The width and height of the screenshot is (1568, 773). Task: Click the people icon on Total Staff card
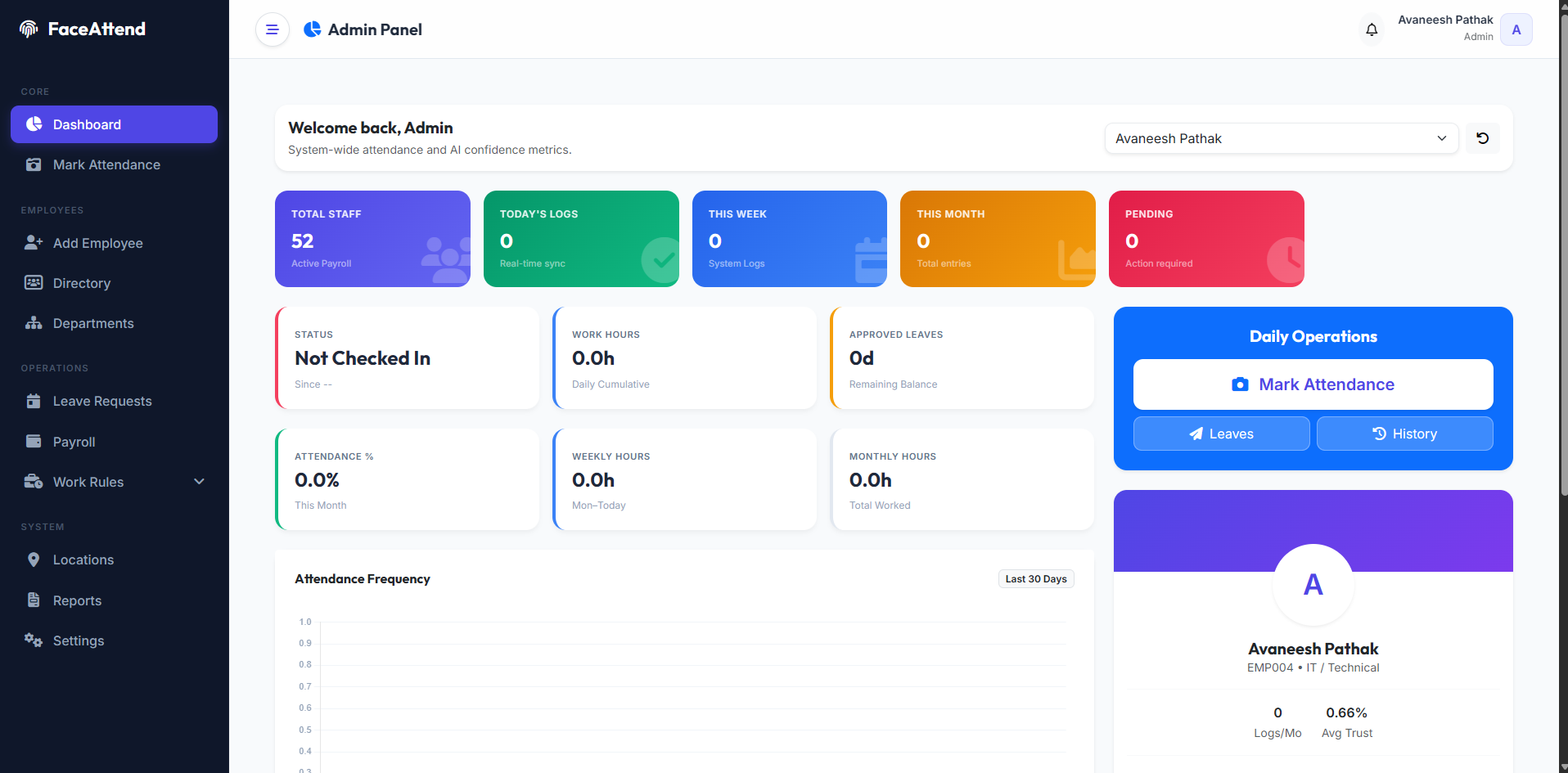pyautogui.click(x=446, y=260)
